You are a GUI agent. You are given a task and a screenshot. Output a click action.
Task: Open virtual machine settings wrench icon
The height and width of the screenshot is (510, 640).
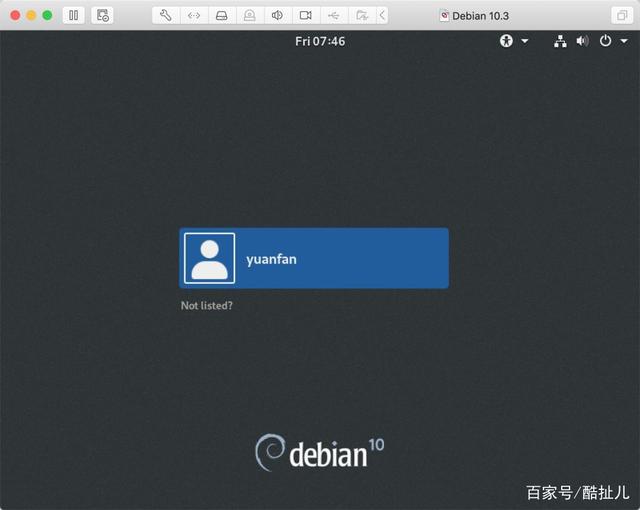point(166,16)
